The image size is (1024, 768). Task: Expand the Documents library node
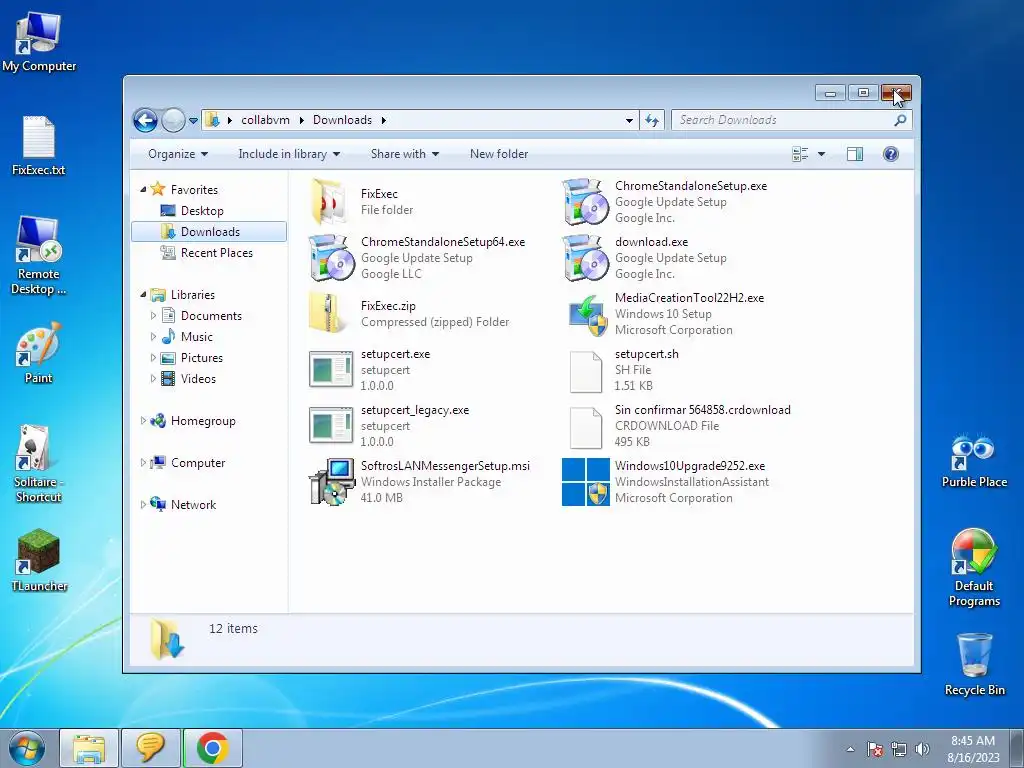[153, 315]
